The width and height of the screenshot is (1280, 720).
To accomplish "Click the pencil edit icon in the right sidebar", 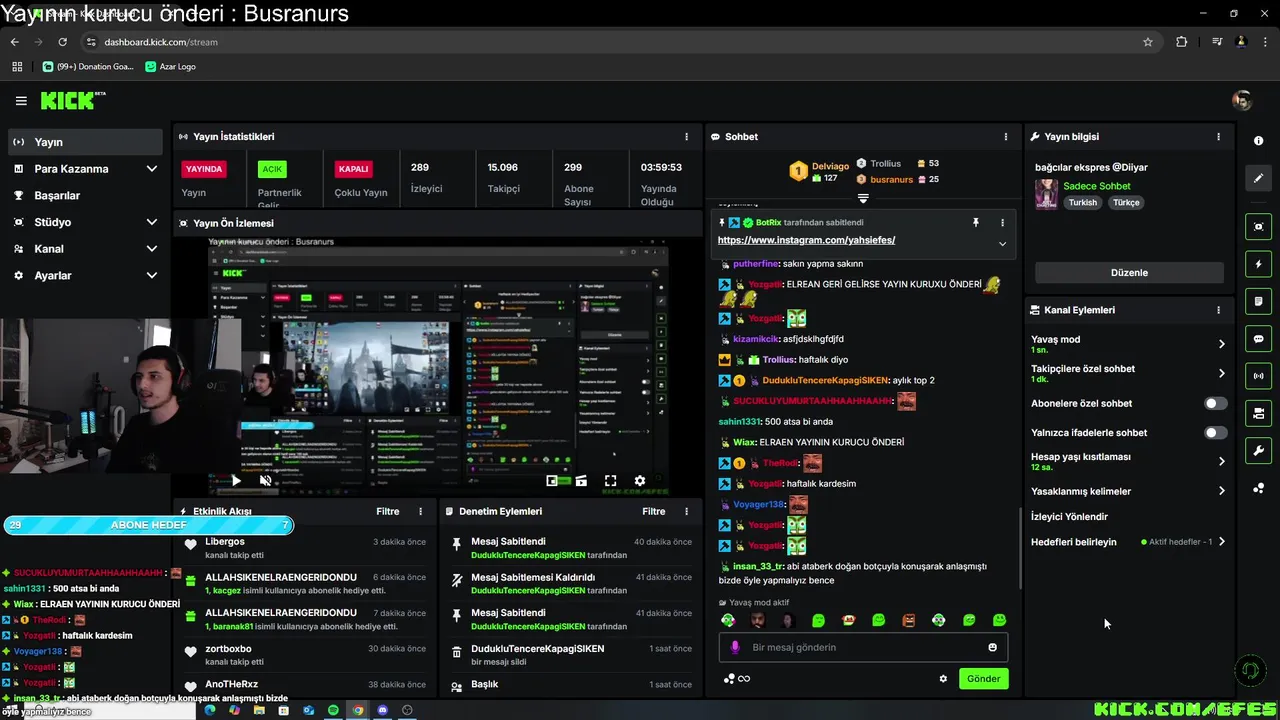I will [1258, 178].
